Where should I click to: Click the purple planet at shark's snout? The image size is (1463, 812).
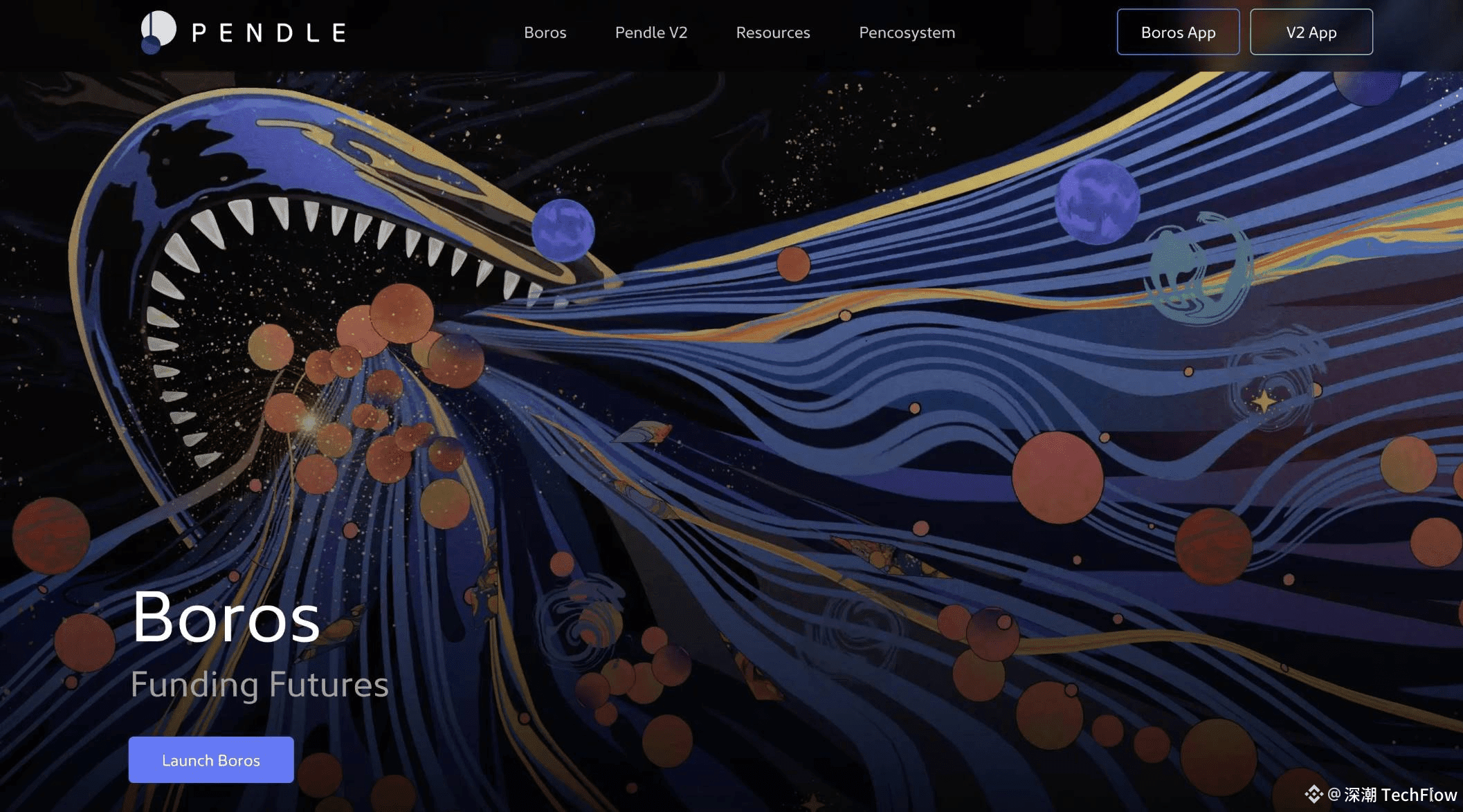[563, 230]
